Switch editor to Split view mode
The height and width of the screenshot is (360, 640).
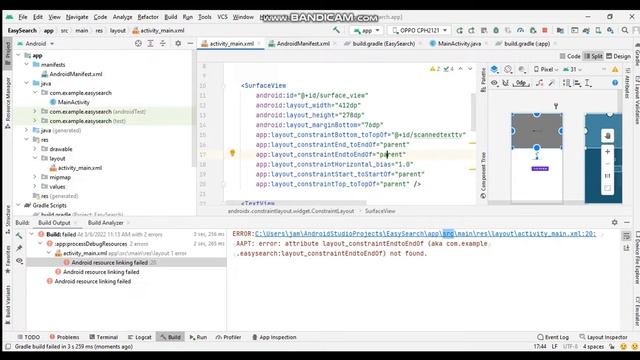point(593,56)
